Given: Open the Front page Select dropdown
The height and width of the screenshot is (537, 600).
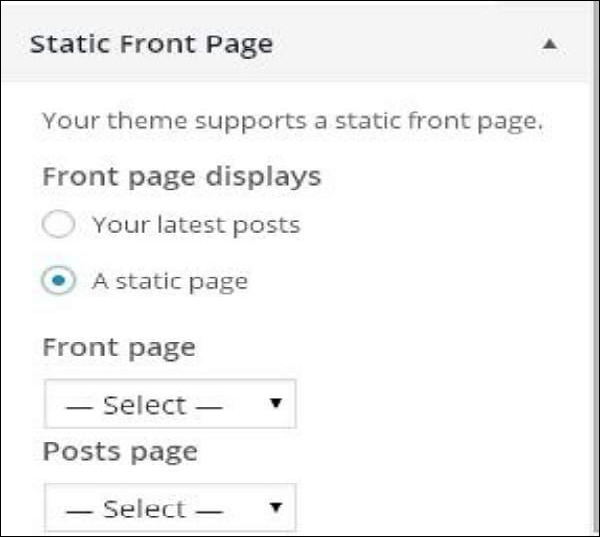Looking at the screenshot, I should click(170, 405).
